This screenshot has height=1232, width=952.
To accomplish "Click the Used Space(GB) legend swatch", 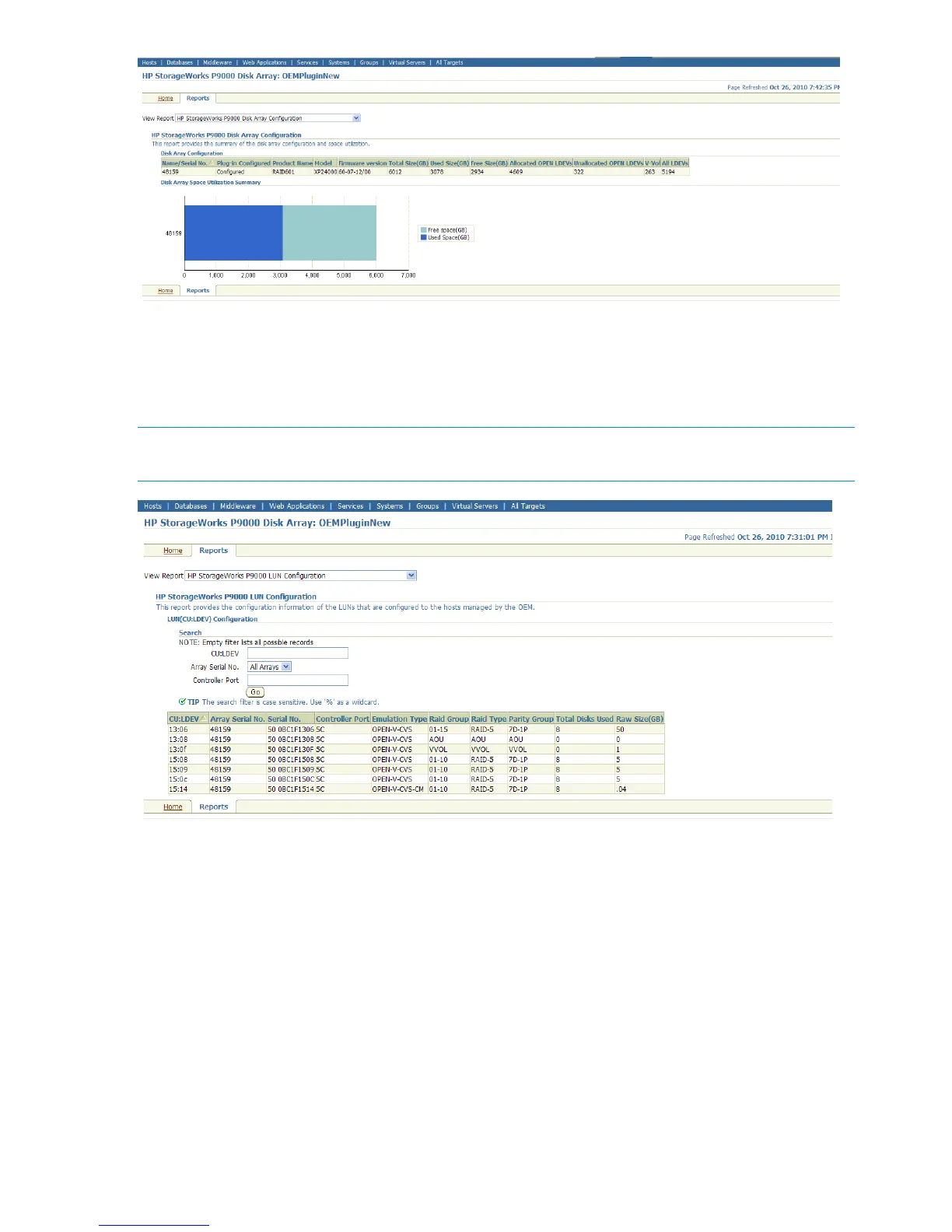I will pos(424,238).
